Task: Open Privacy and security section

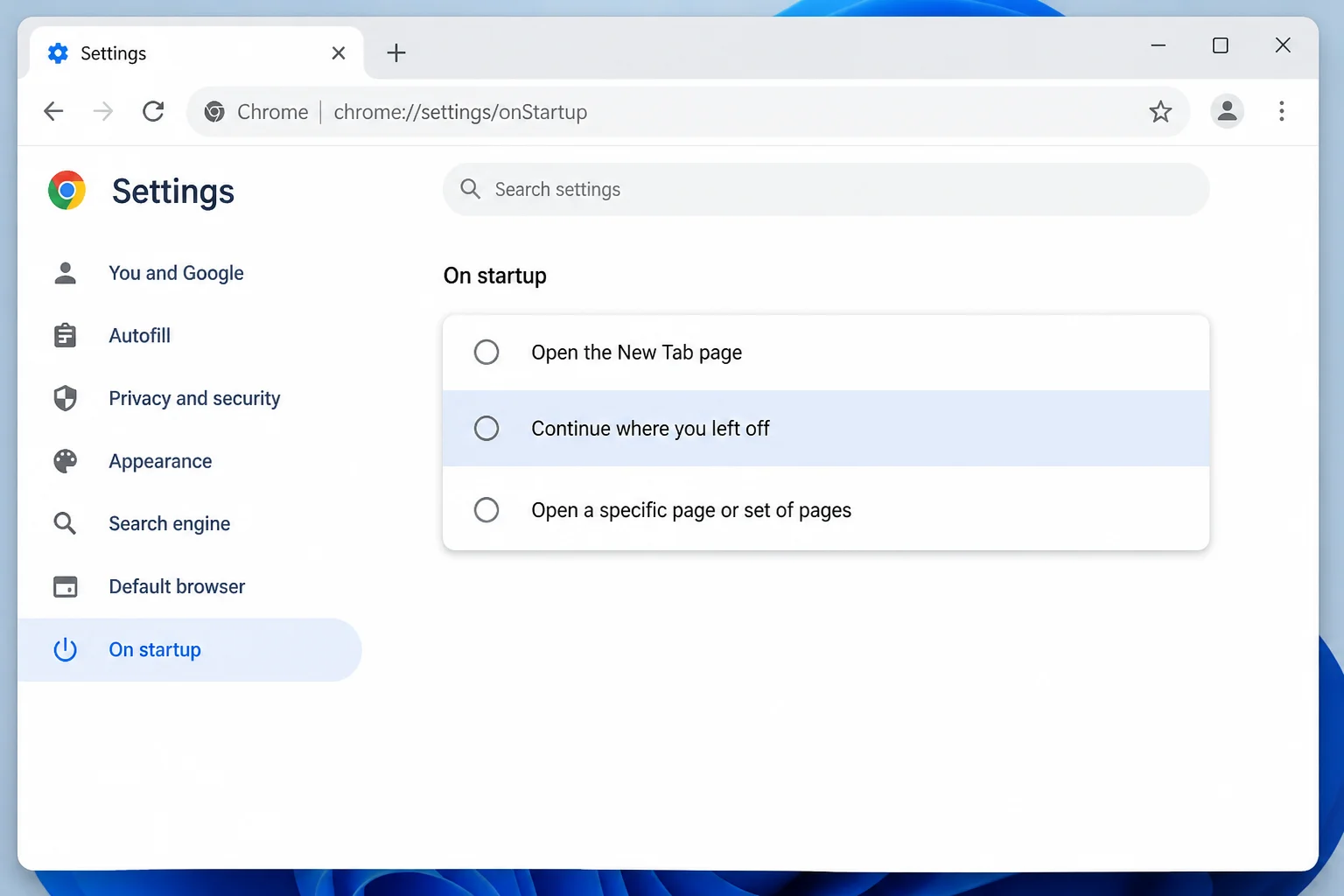Action: [x=189, y=398]
